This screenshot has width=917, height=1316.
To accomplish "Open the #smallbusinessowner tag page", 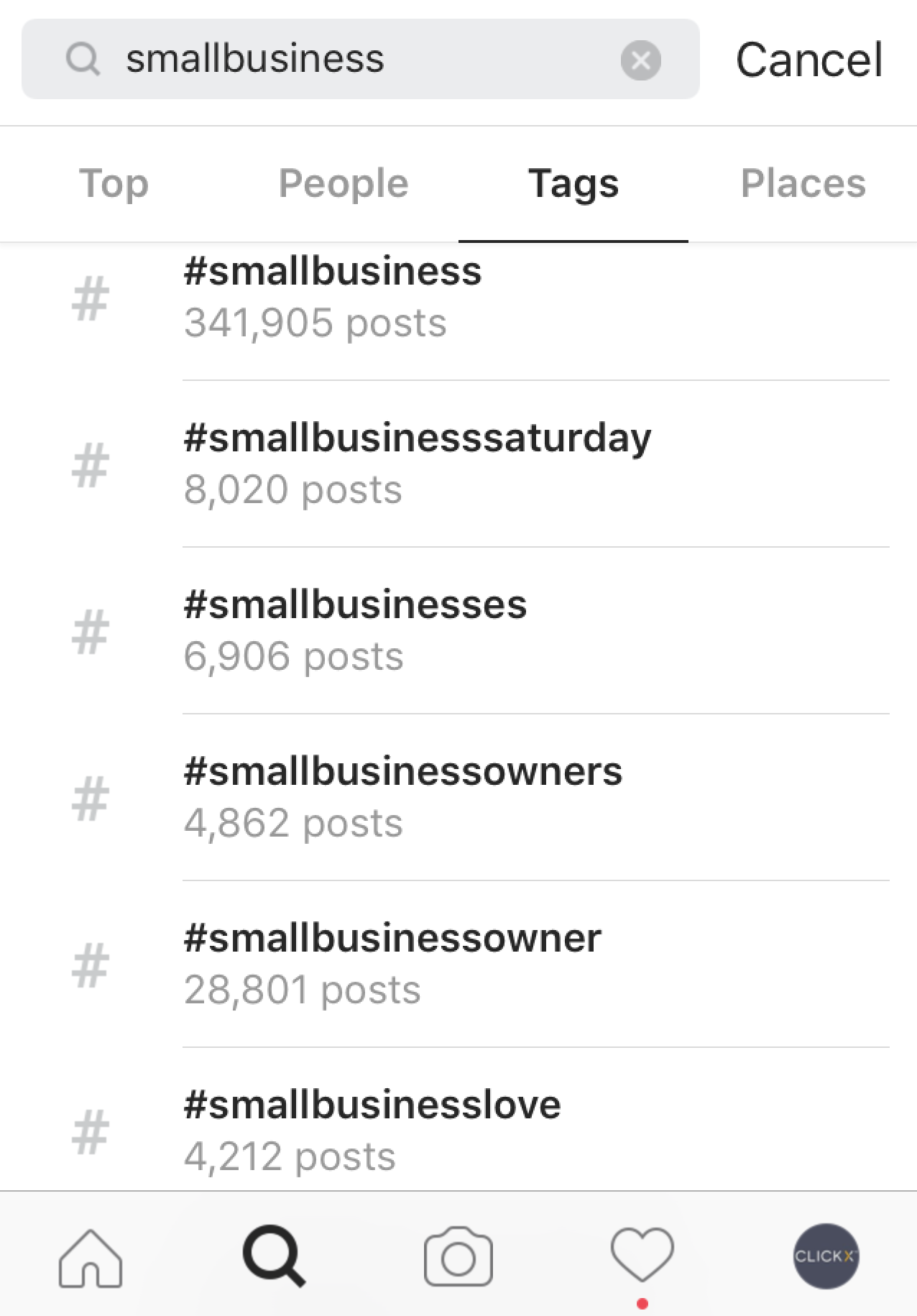I will click(392, 963).
